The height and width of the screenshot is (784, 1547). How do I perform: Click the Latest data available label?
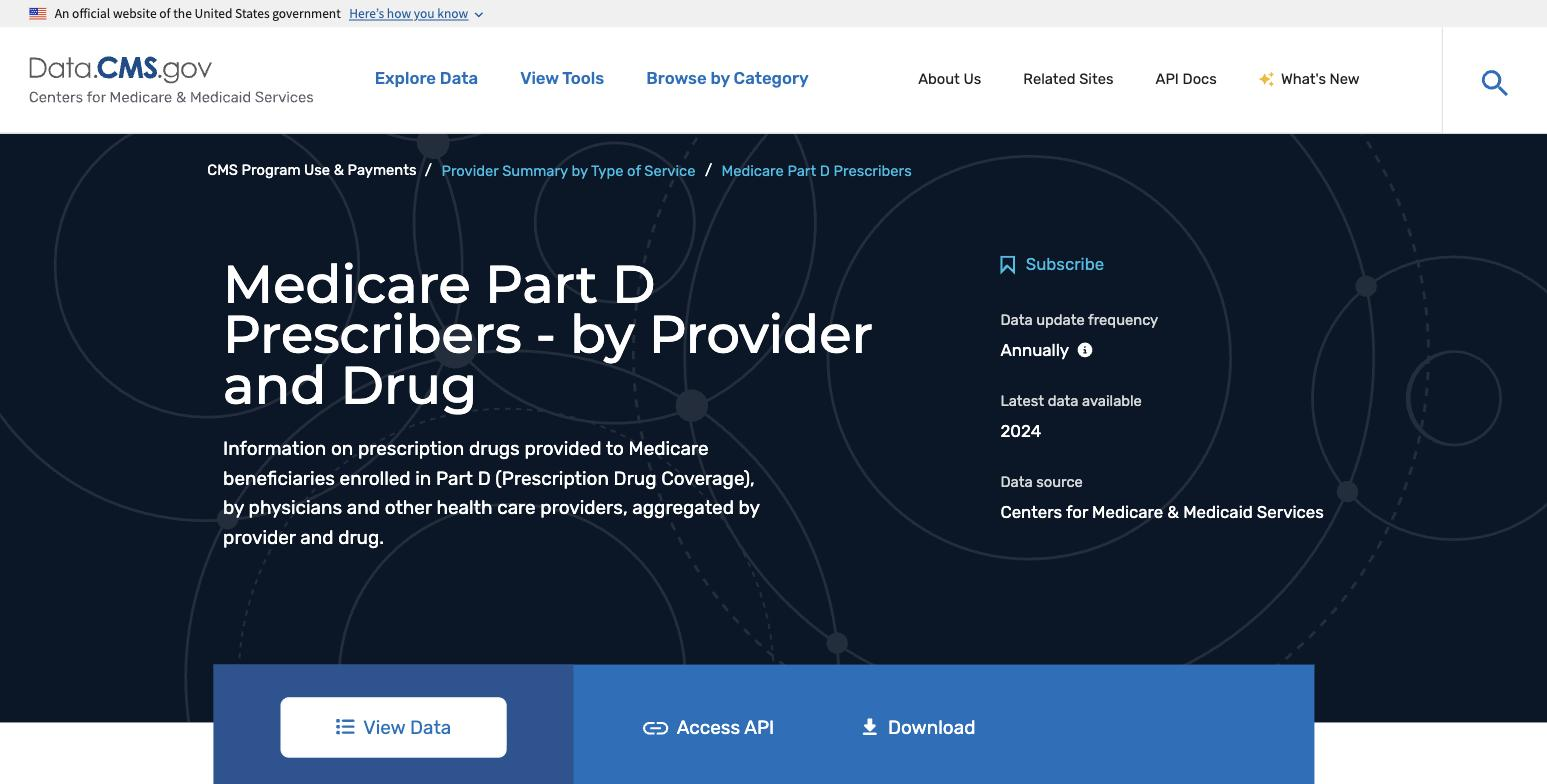point(1070,401)
